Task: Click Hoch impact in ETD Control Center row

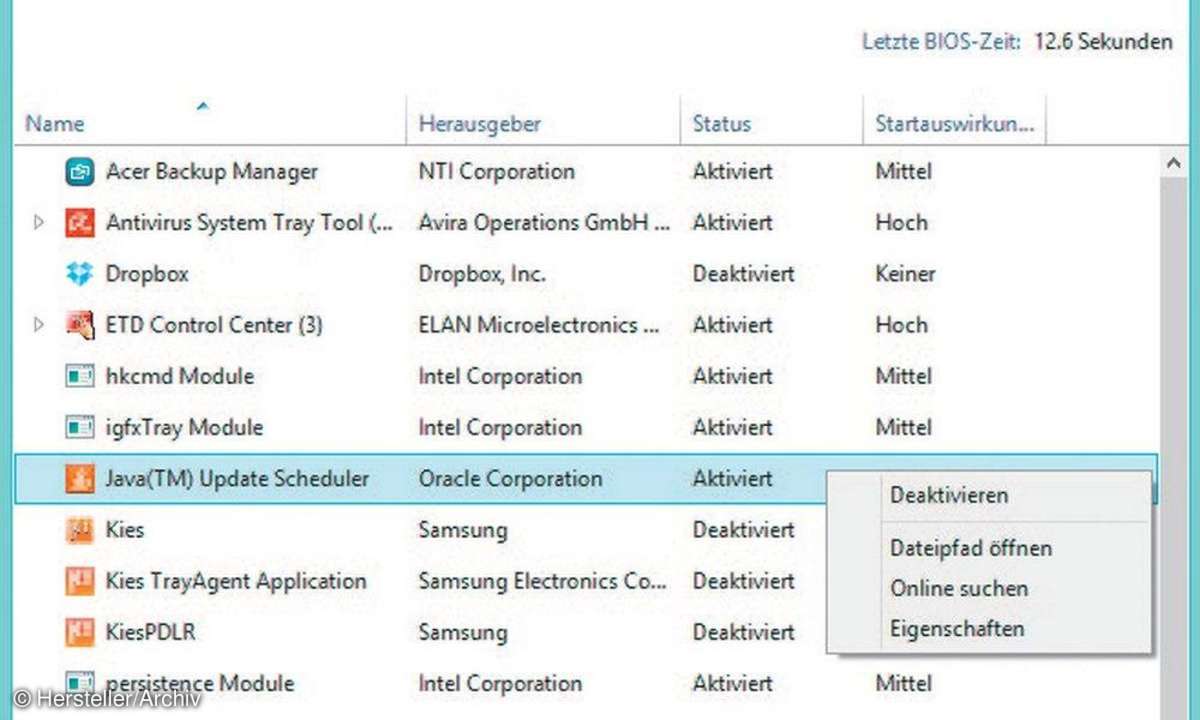Action: [x=901, y=325]
